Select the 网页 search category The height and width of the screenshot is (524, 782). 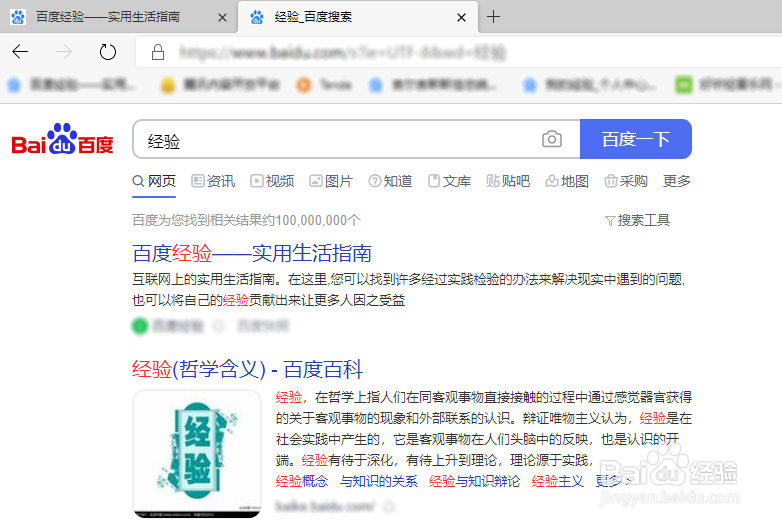pos(154,181)
